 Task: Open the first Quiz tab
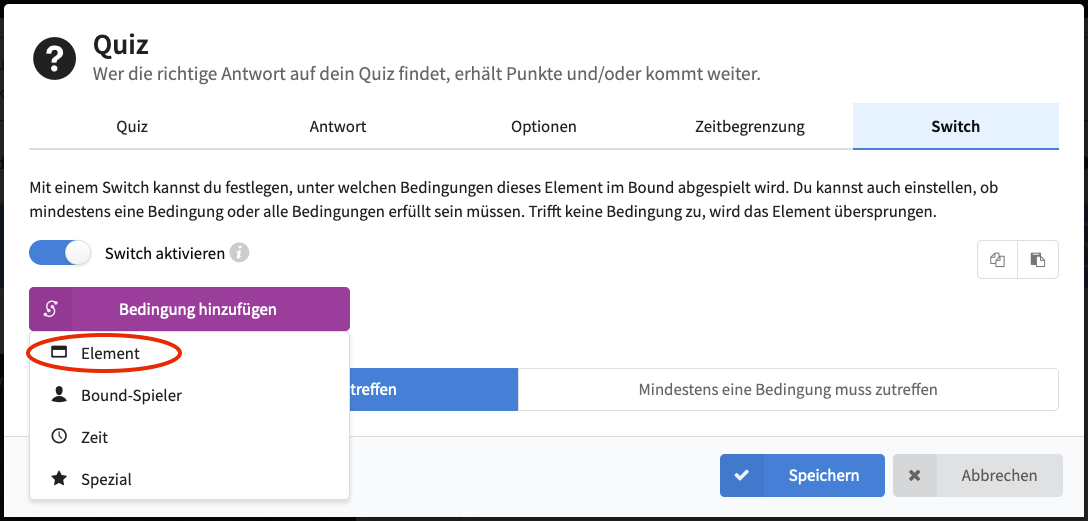point(132,127)
